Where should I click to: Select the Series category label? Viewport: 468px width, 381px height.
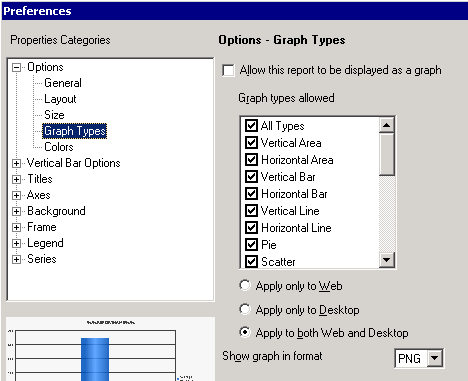click(42, 259)
